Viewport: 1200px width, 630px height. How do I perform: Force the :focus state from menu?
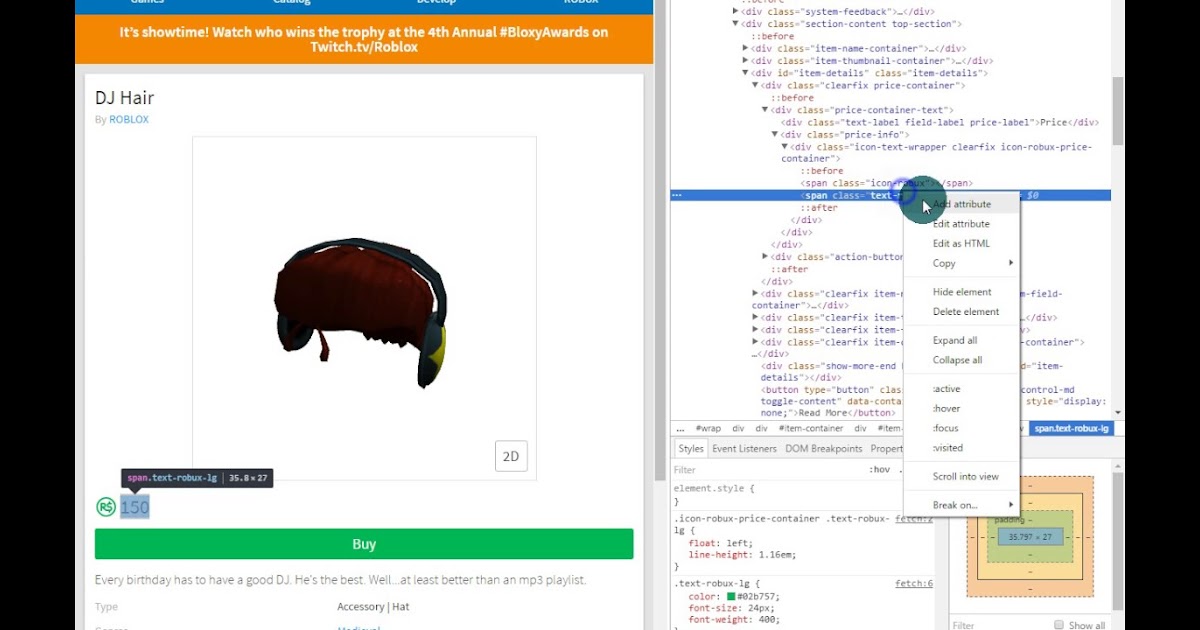pos(961,428)
